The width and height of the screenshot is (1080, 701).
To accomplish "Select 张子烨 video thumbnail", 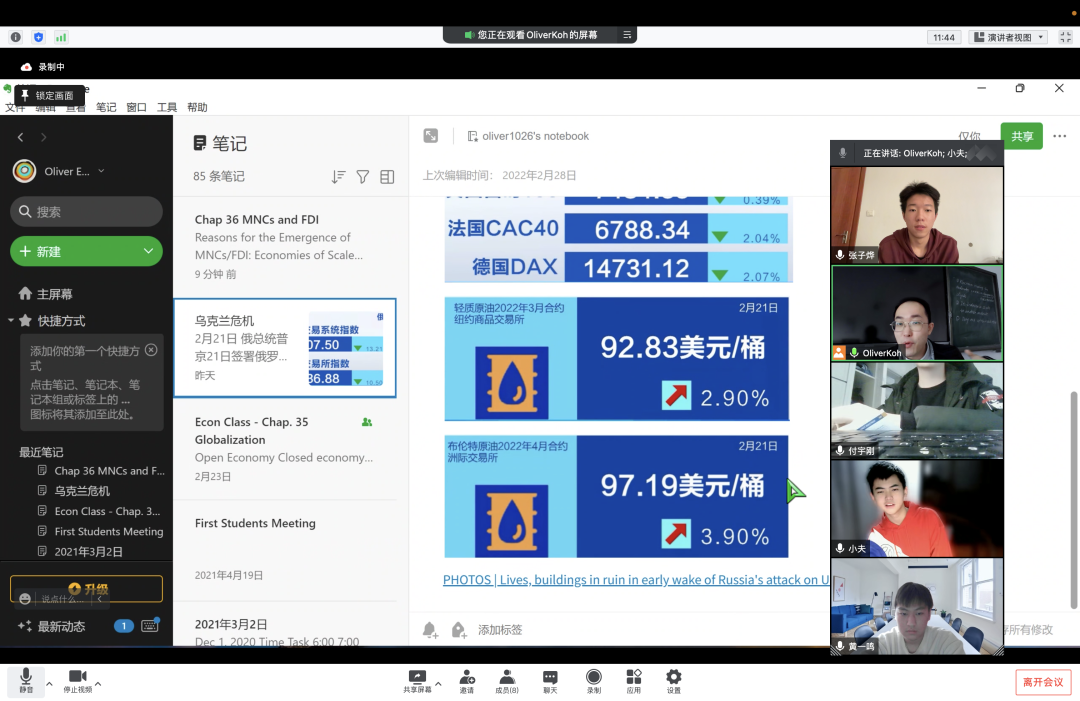I will coord(917,215).
